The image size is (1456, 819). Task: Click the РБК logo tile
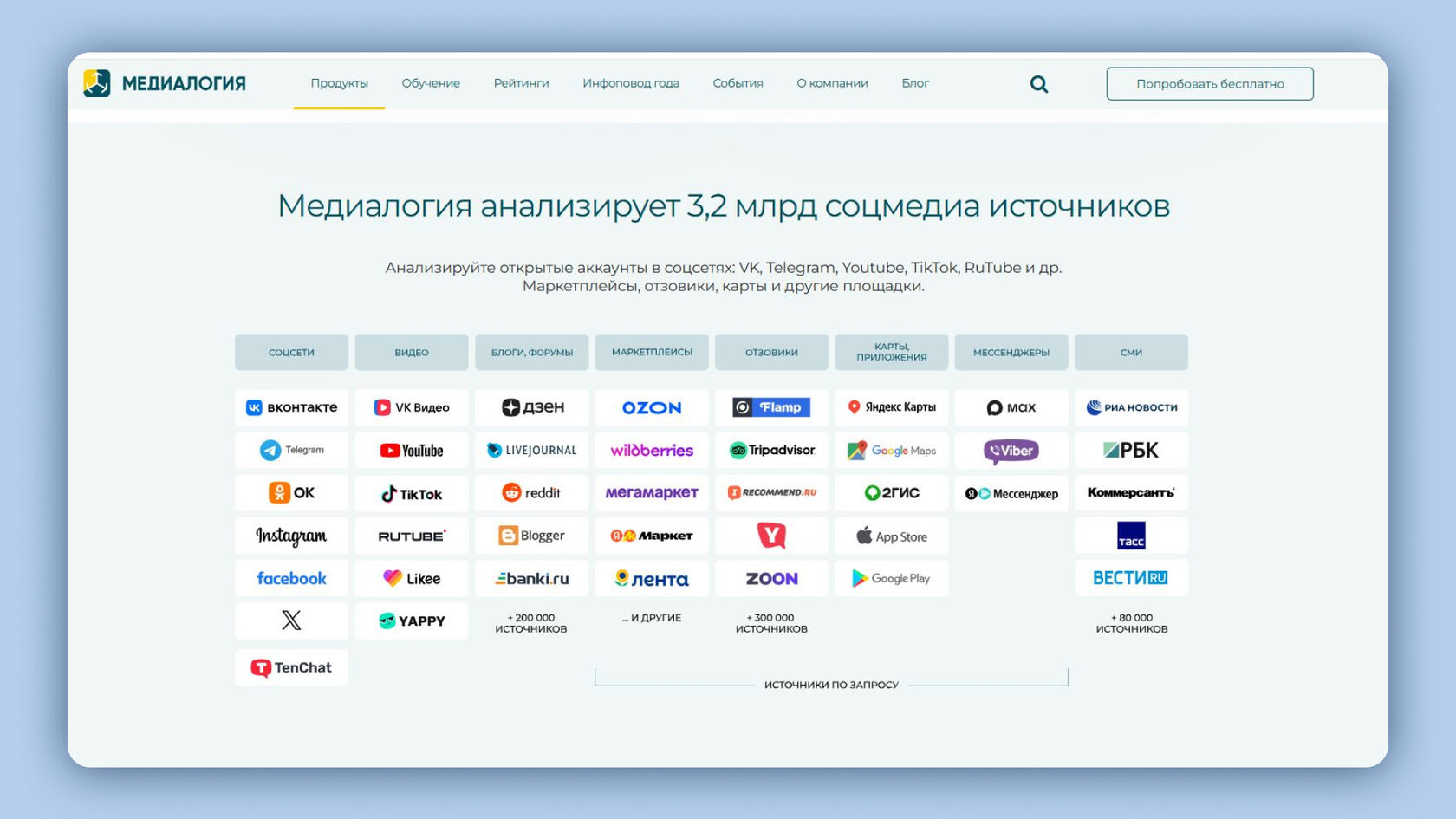pyautogui.click(x=1132, y=450)
